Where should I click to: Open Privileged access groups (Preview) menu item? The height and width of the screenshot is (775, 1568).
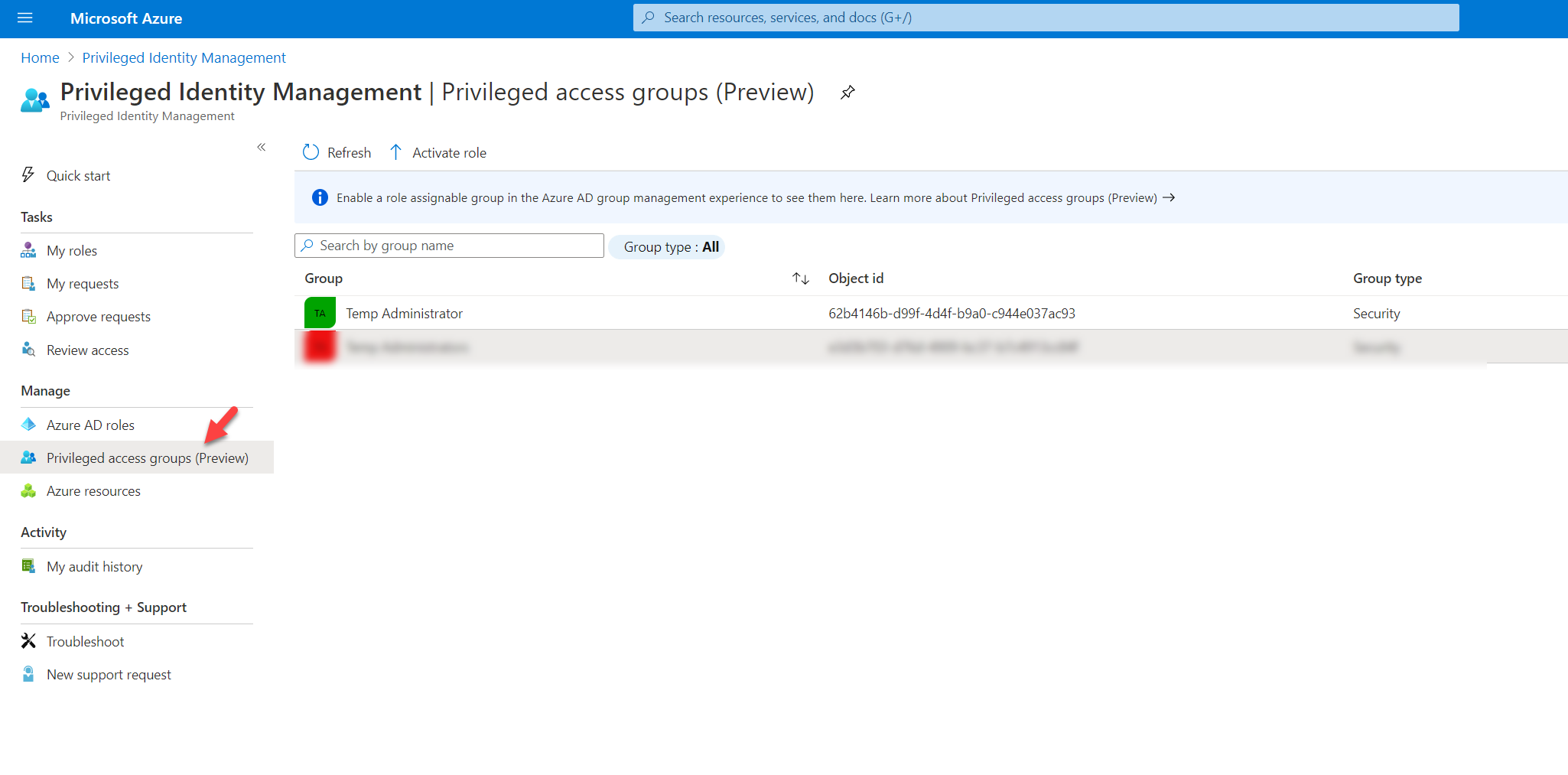[147, 458]
